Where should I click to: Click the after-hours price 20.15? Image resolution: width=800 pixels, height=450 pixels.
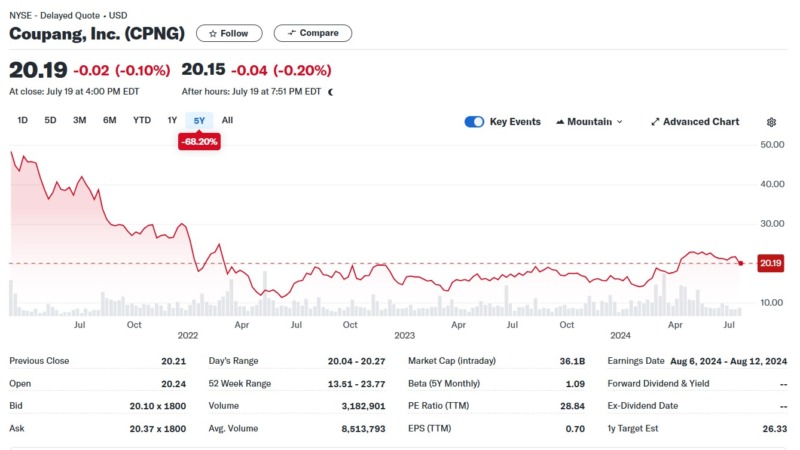click(x=203, y=69)
